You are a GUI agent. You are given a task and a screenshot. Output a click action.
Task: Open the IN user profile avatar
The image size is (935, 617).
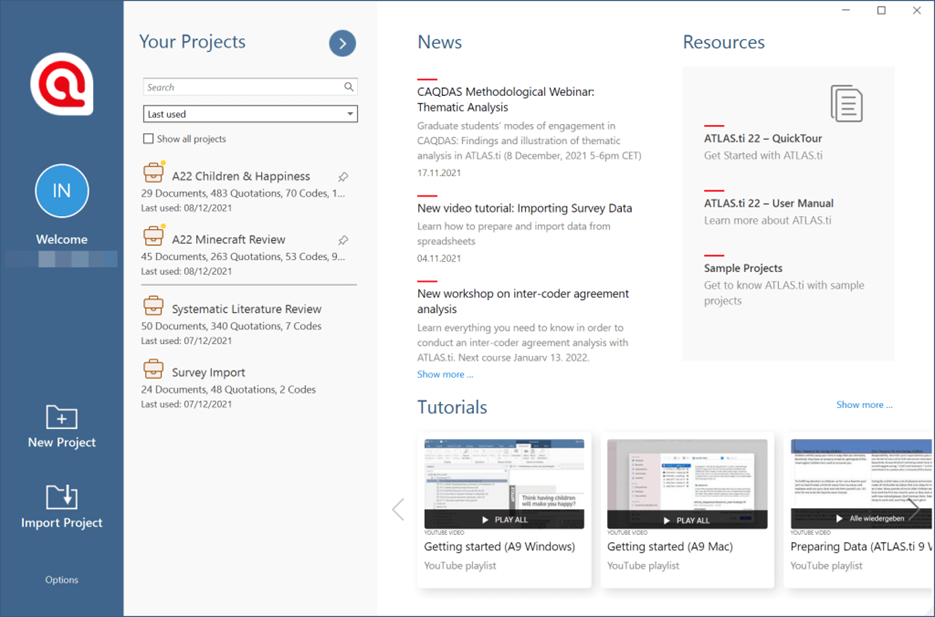click(62, 191)
